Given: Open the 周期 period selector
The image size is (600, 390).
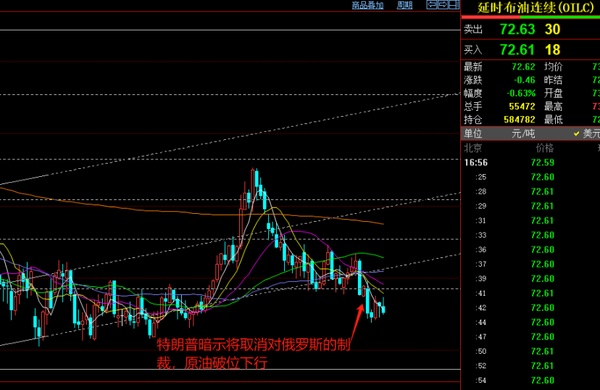Looking at the screenshot, I should pyautogui.click(x=404, y=5).
